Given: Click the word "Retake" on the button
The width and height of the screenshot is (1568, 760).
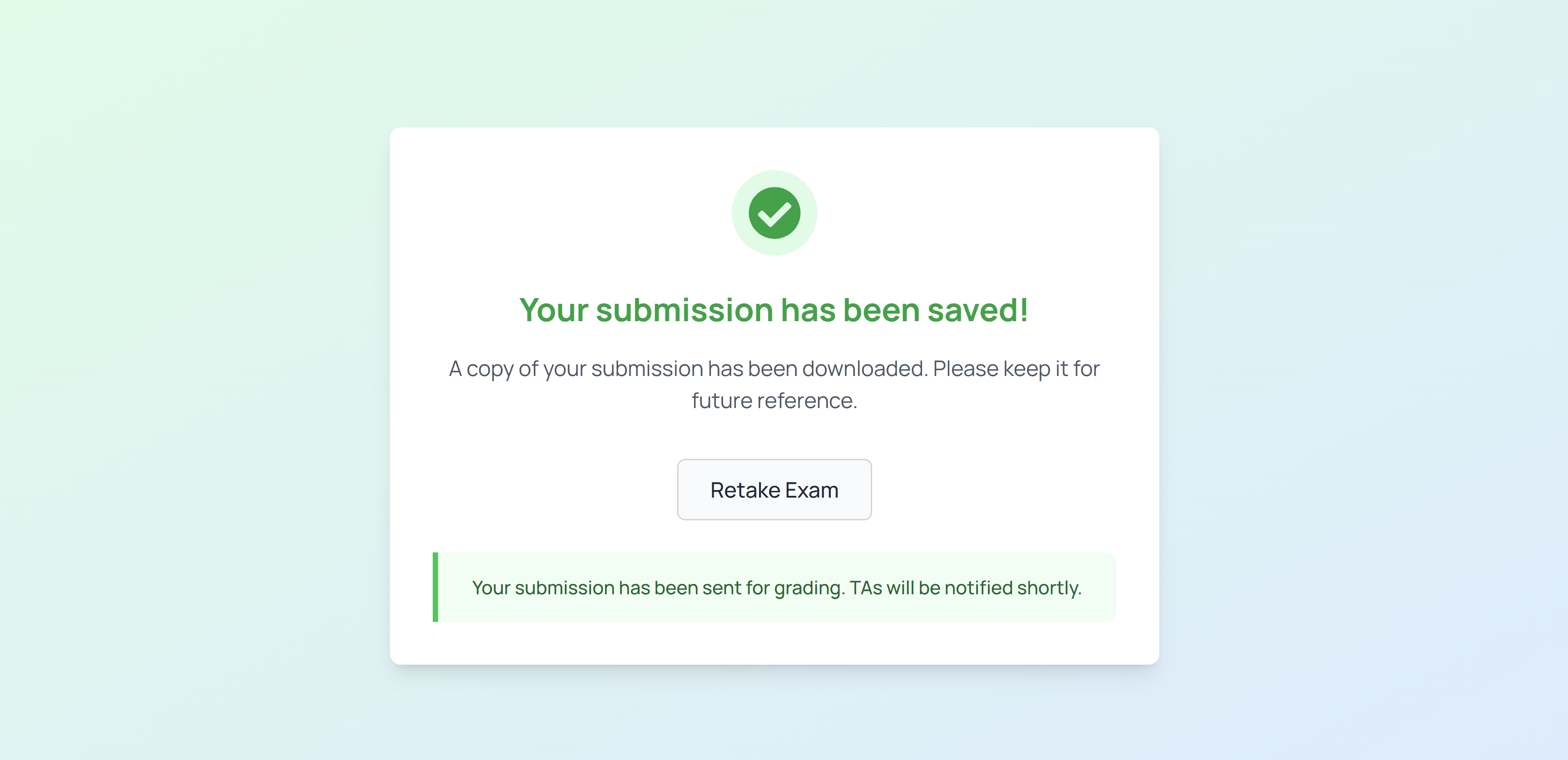Looking at the screenshot, I should pyautogui.click(x=744, y=490).
